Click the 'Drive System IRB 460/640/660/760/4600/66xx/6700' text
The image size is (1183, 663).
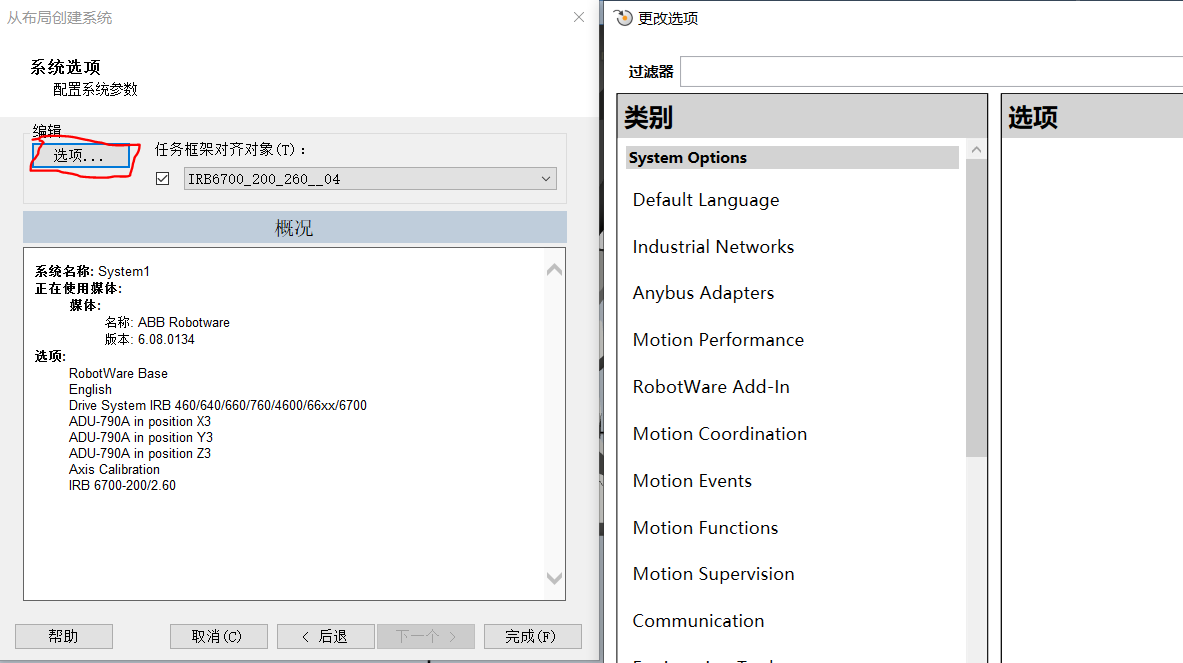217,405
